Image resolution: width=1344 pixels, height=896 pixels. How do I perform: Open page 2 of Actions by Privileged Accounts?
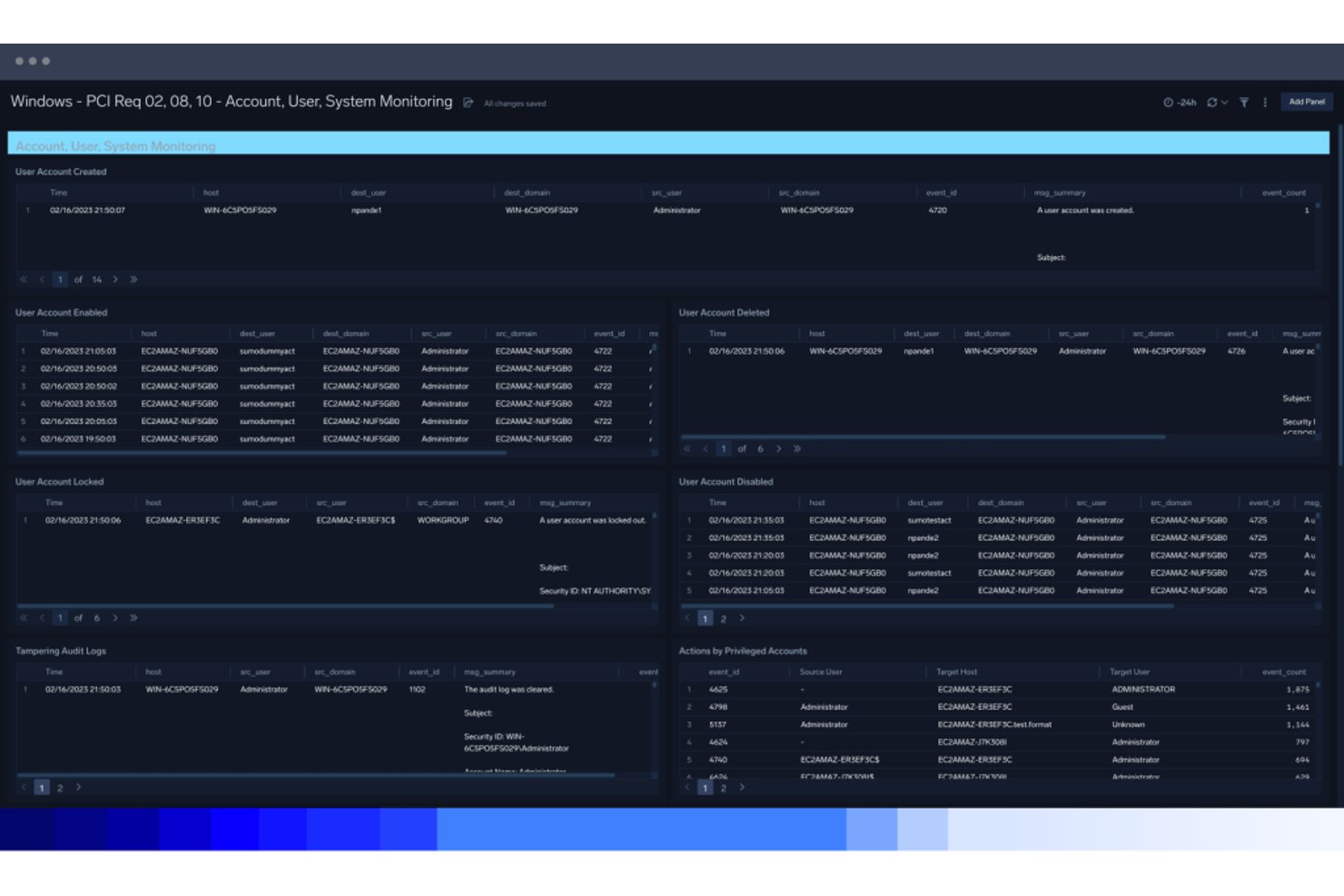coord(724,788)
